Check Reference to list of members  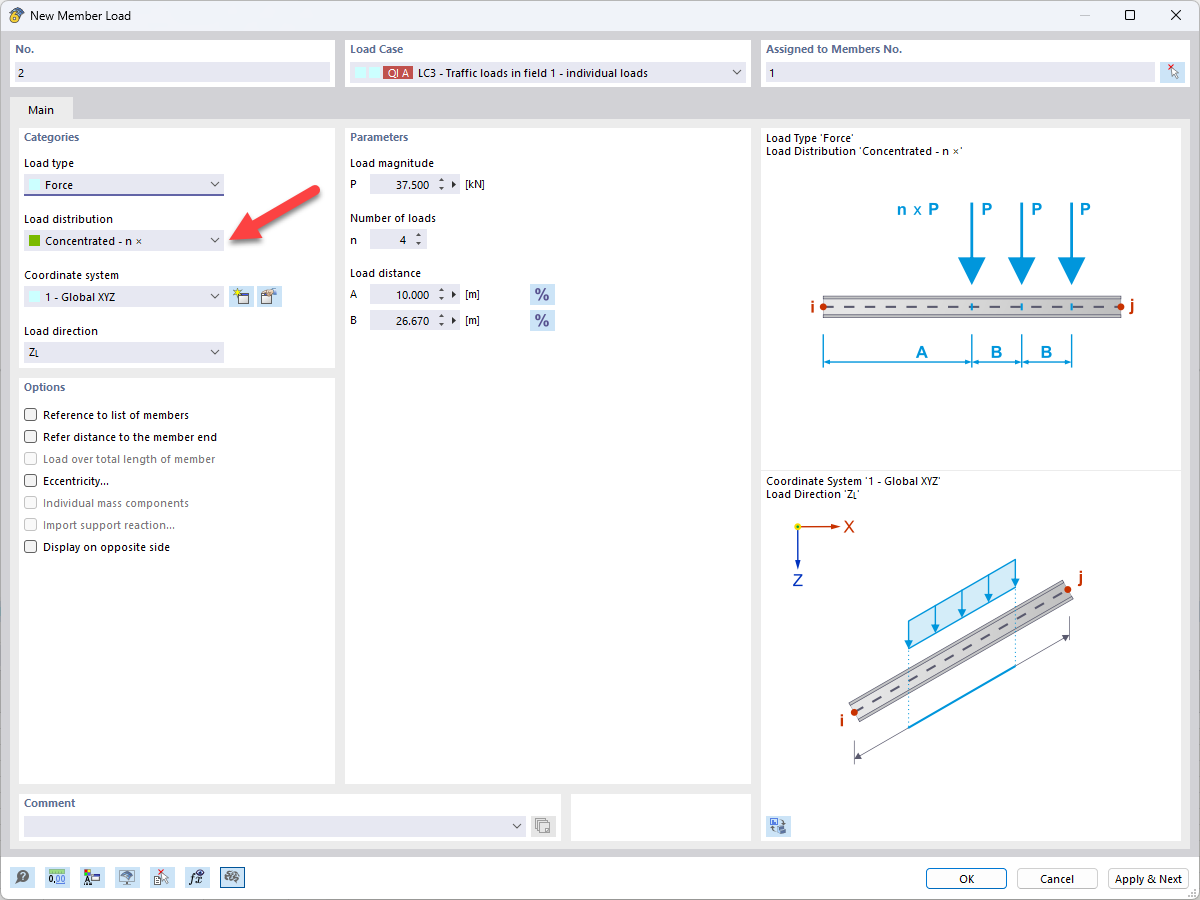(x=30, y=414)
